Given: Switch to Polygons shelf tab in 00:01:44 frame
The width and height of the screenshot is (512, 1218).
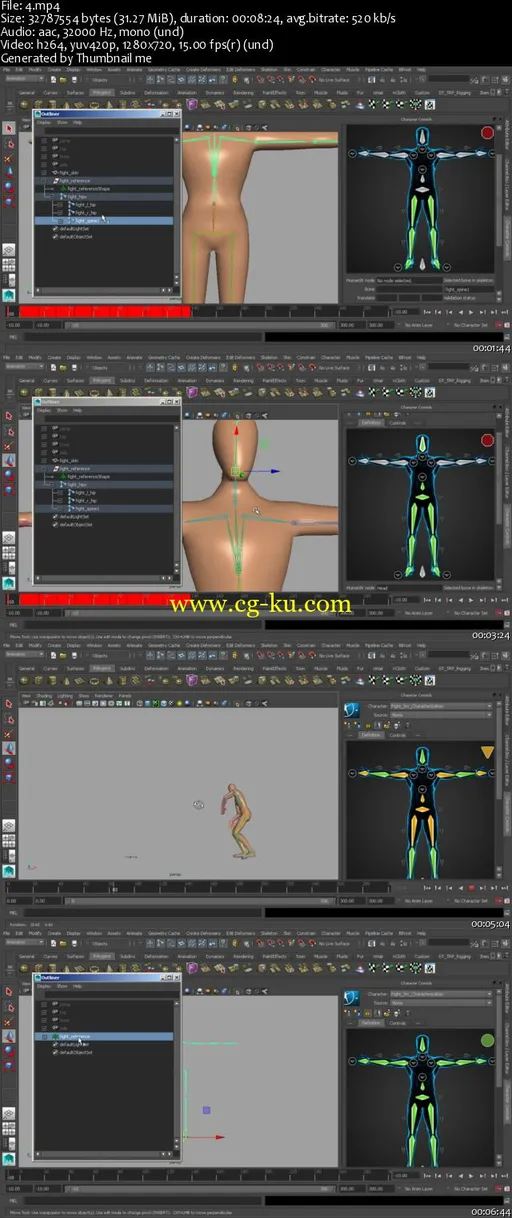Looking at the screenshot, I should pos(102,92).
